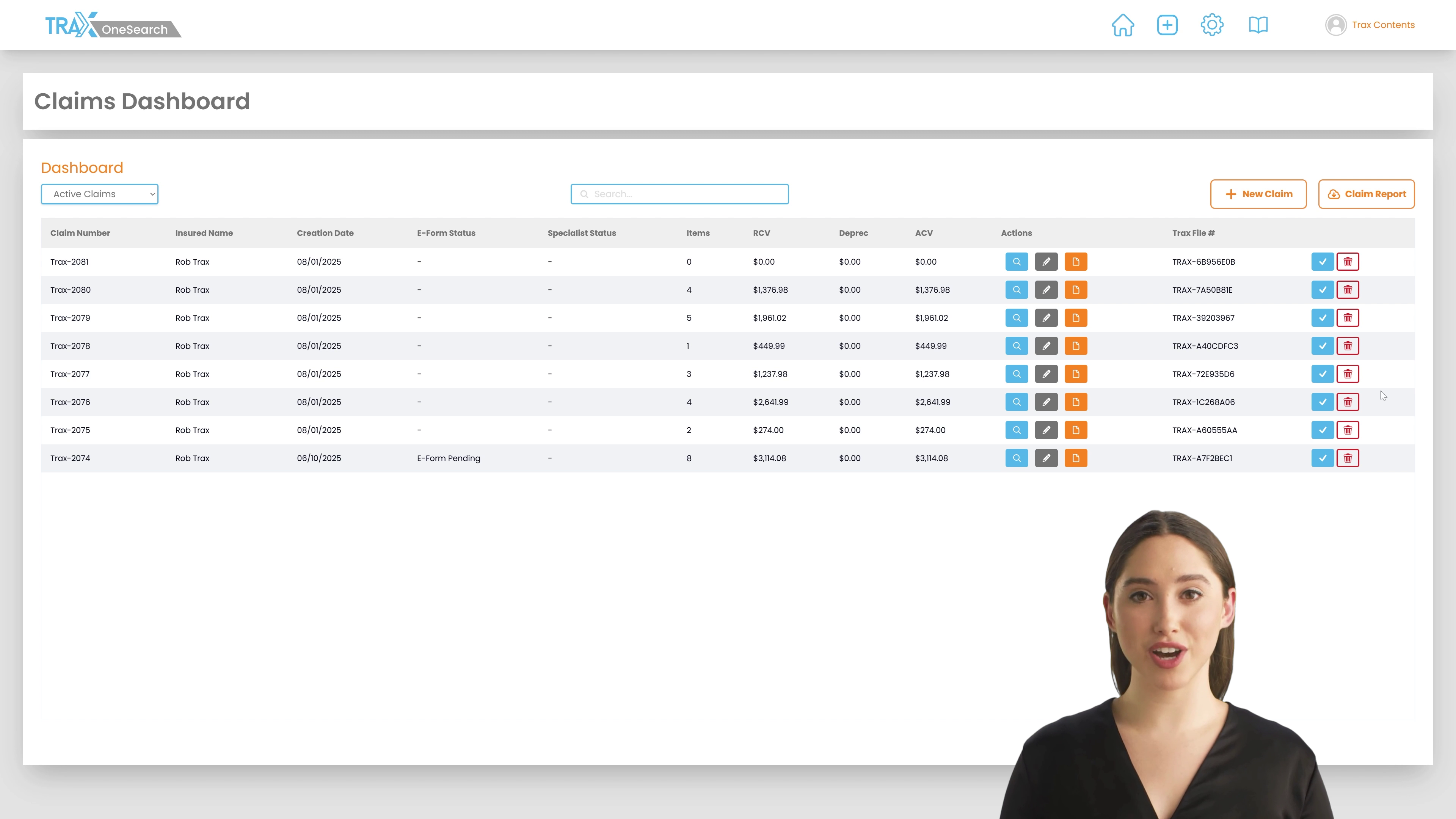The image size is (1456, 819).
Task: Click inside the Search field
Action: (x=679, y=194)
